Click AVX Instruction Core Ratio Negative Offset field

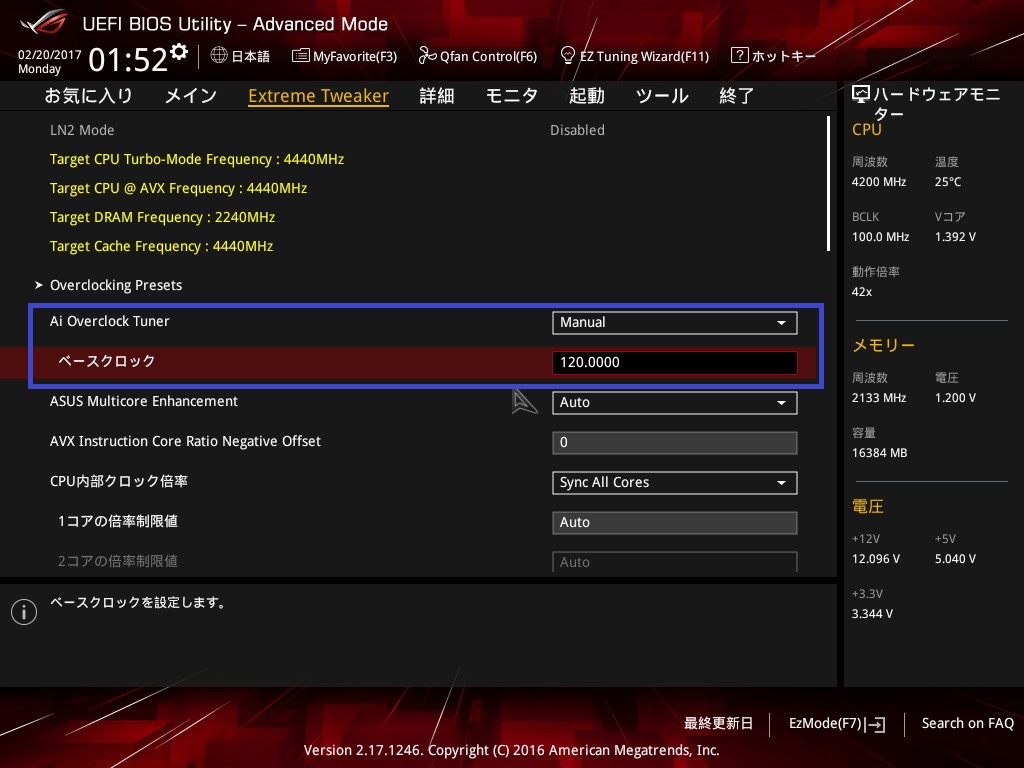[x=675, y=443]
